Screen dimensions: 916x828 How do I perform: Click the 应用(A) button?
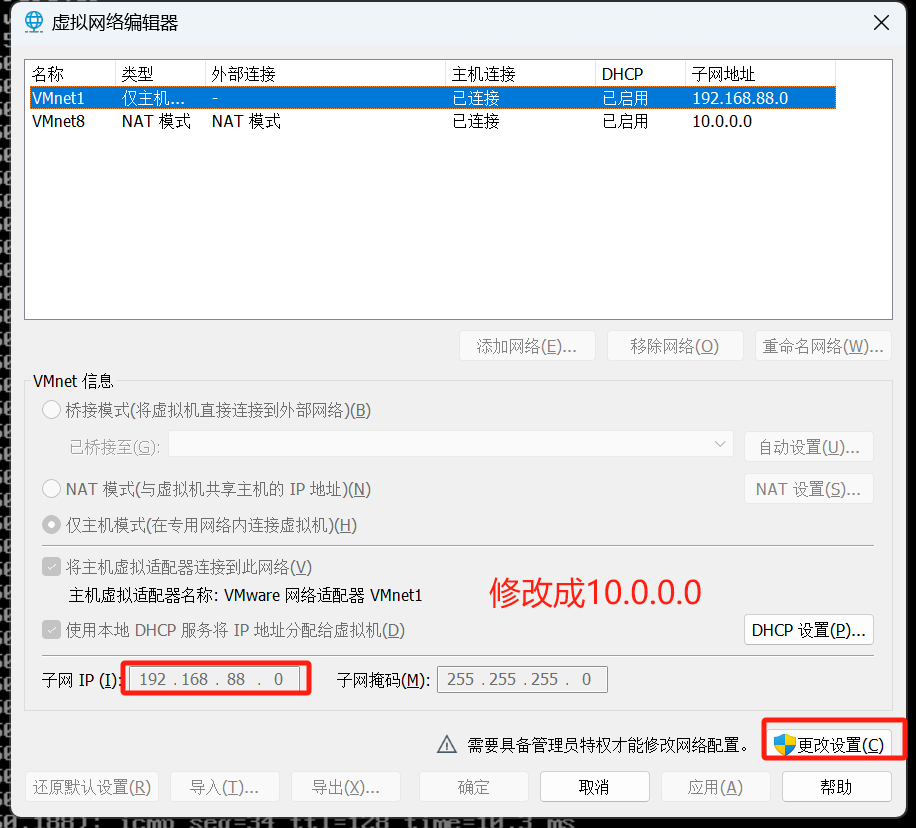pos(716,787)
